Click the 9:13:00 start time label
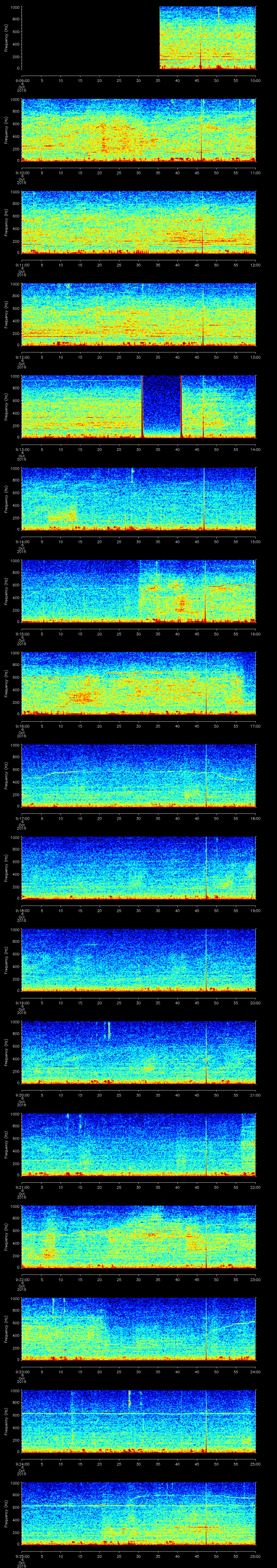This screenshot has width=277, height=1568. pos(22,449)
